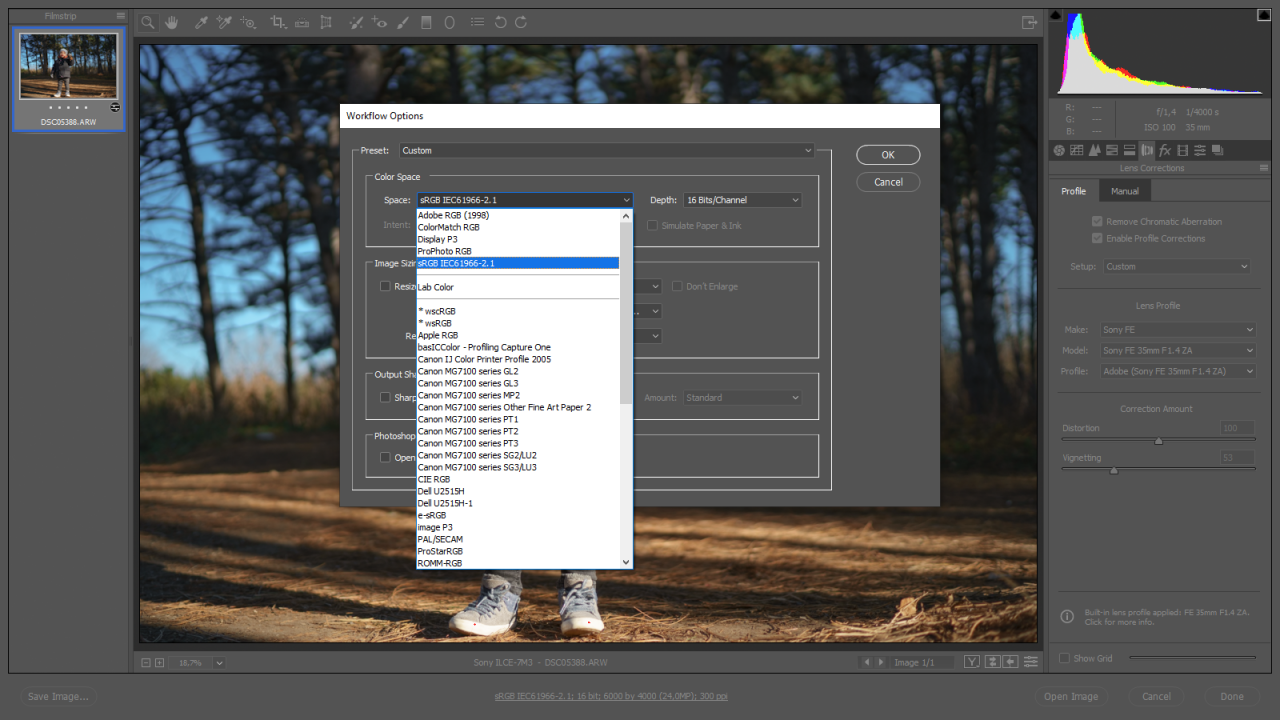Open the Camera Calibration panel tab

point(1182,150)
